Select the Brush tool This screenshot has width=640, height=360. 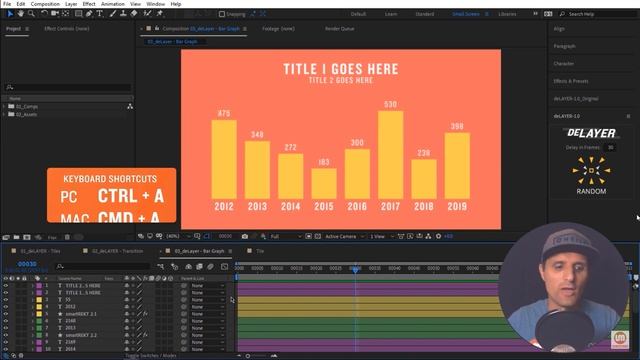[113, 14]
